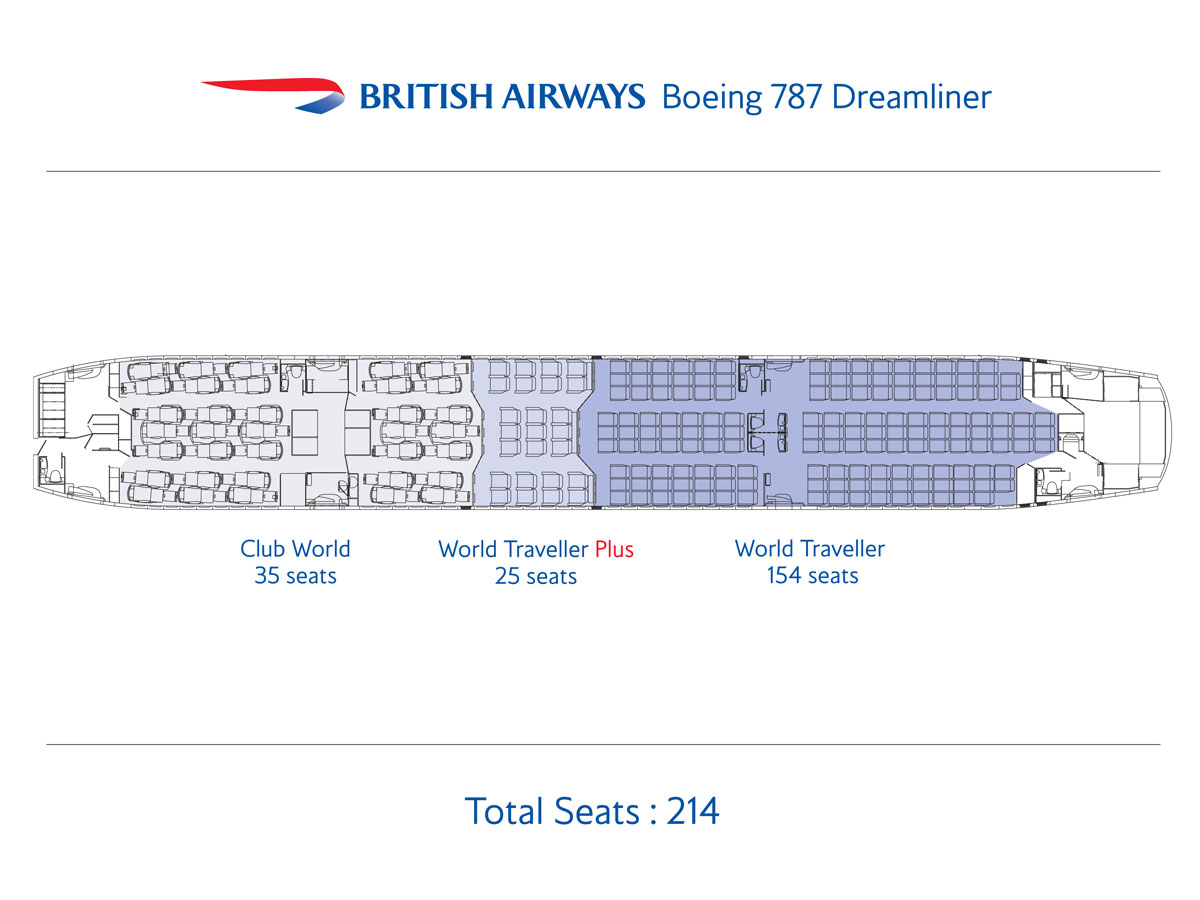
Task: Click the Boeing 787 Dreamliner title
Action: [826, 97]
